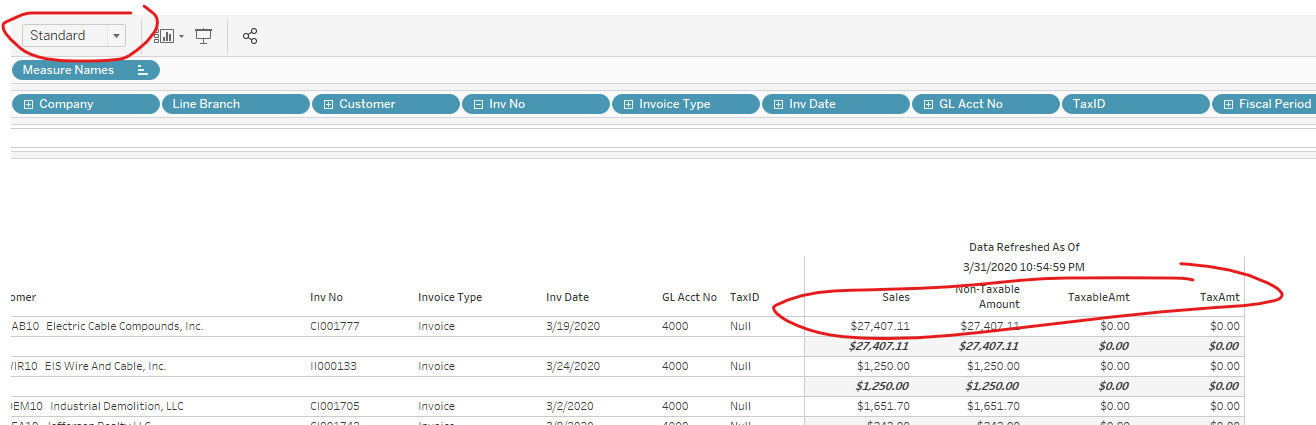Click the Share workbook icon
This screenshot has width=1316, height=425.
click(x=250, y=36)
